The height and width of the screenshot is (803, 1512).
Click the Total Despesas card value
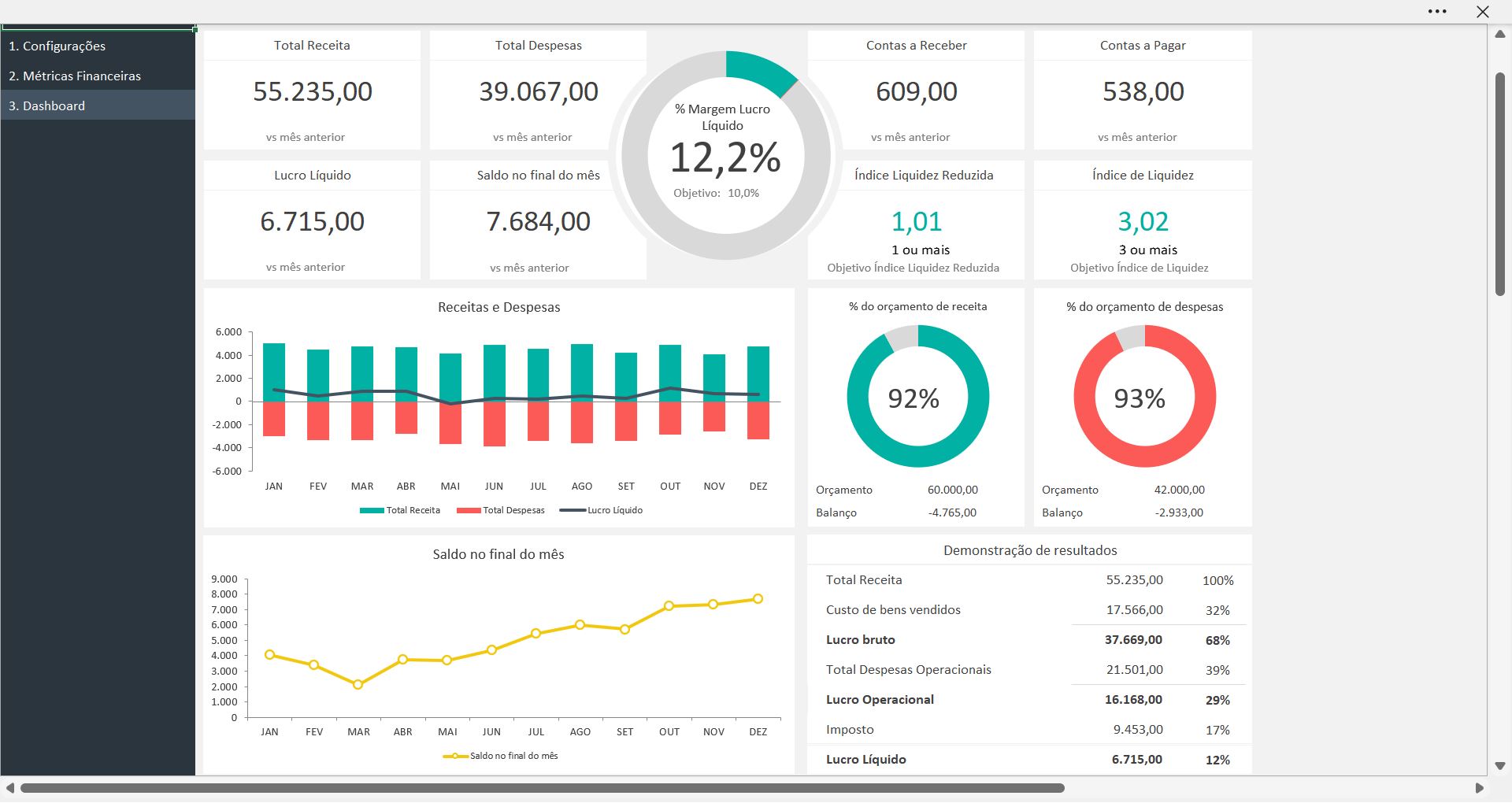click(x=539, y=91)
